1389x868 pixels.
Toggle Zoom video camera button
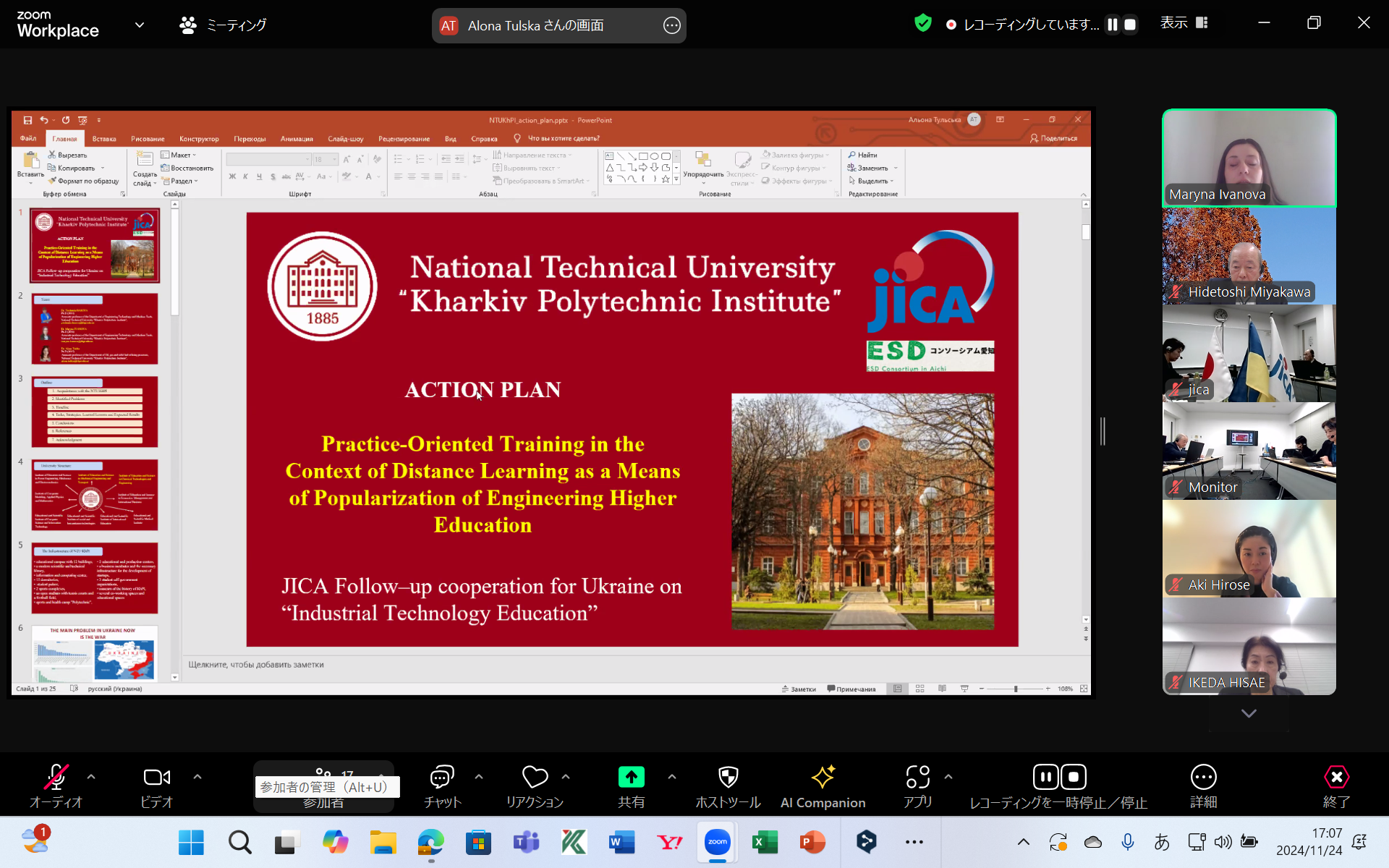(x=157, y=786)
